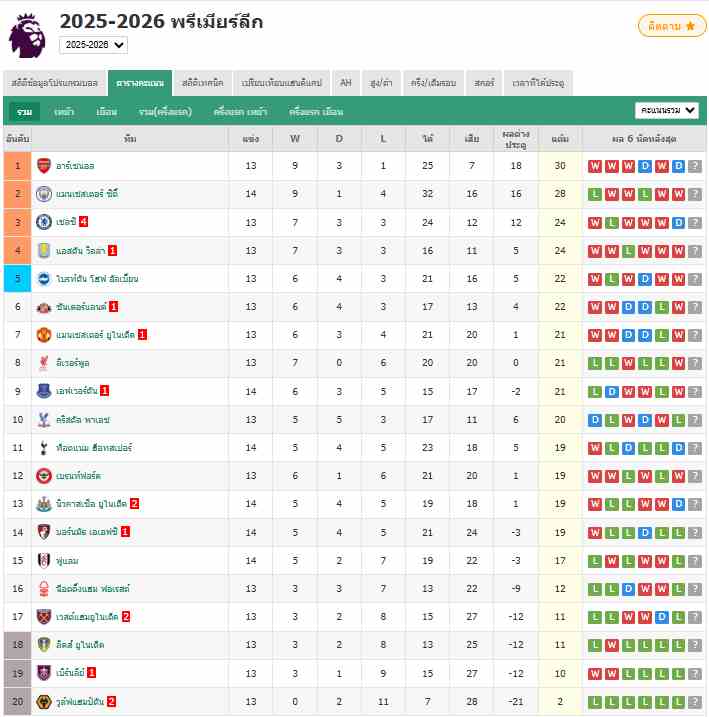Click the Liverpool club crest

43,362
